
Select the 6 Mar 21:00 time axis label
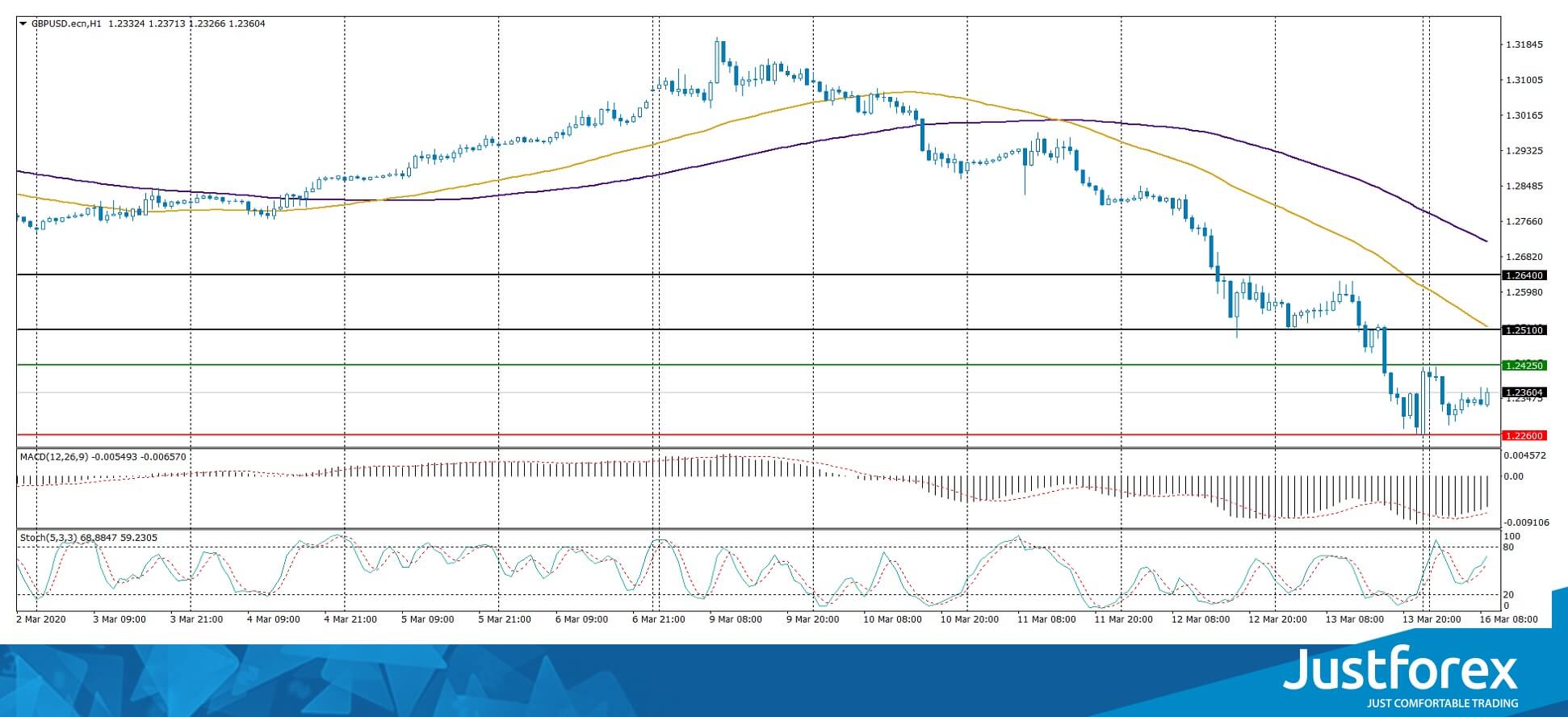pos(659,620)
